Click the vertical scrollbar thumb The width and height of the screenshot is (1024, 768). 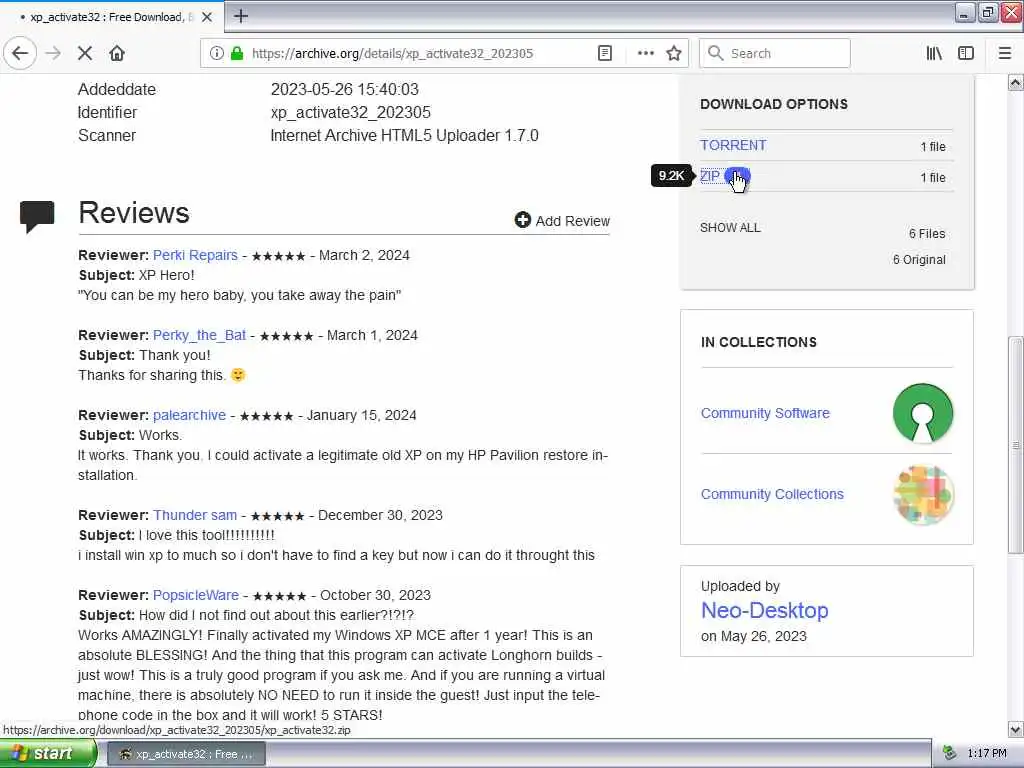[1015, 445]
